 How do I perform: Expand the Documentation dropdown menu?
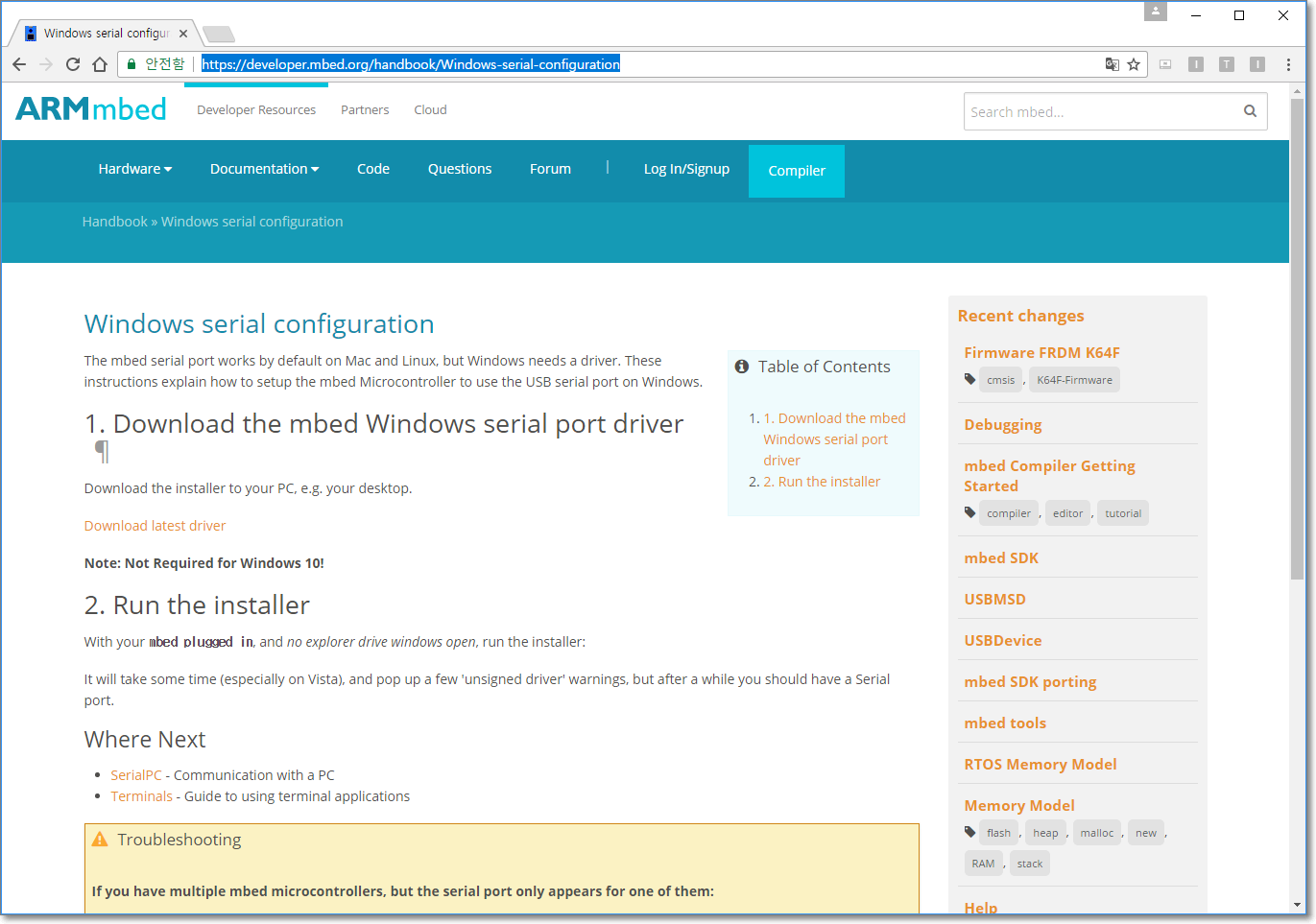[264, 169]
